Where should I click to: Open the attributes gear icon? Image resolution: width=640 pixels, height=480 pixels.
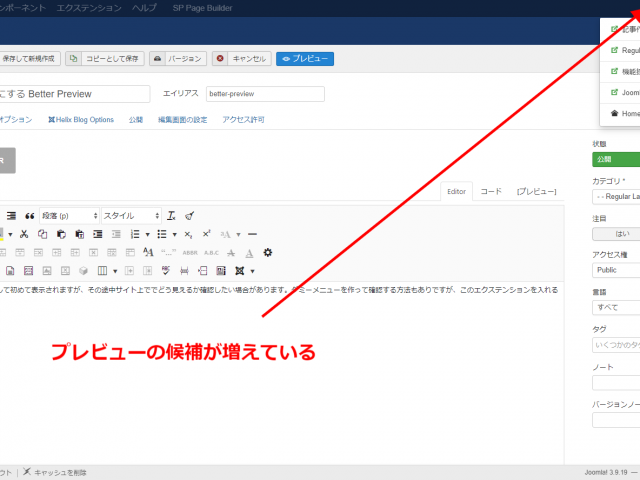click(268, 253)
